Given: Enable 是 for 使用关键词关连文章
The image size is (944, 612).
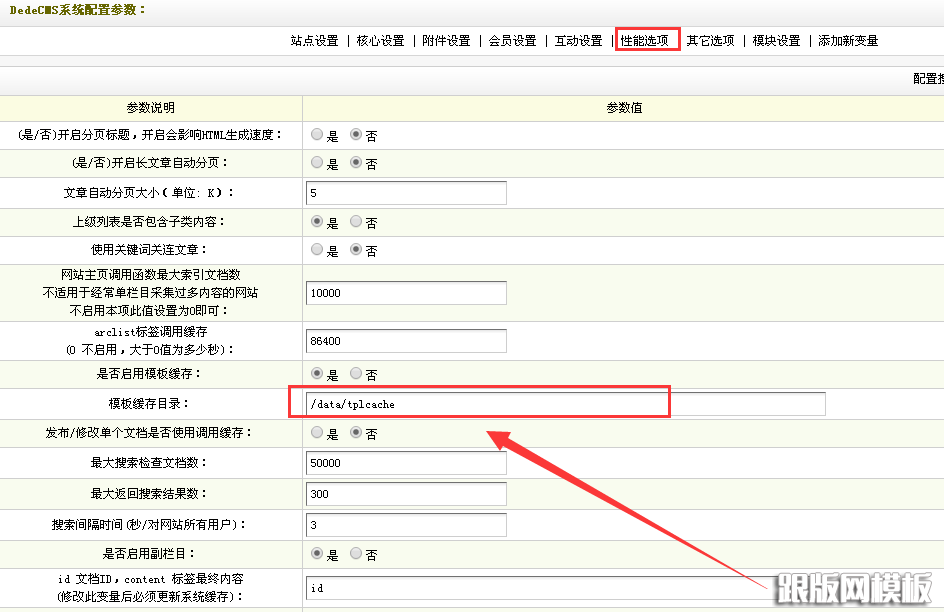Looking at the screenshot, I should pyautogui.click(x=317, y=250).
